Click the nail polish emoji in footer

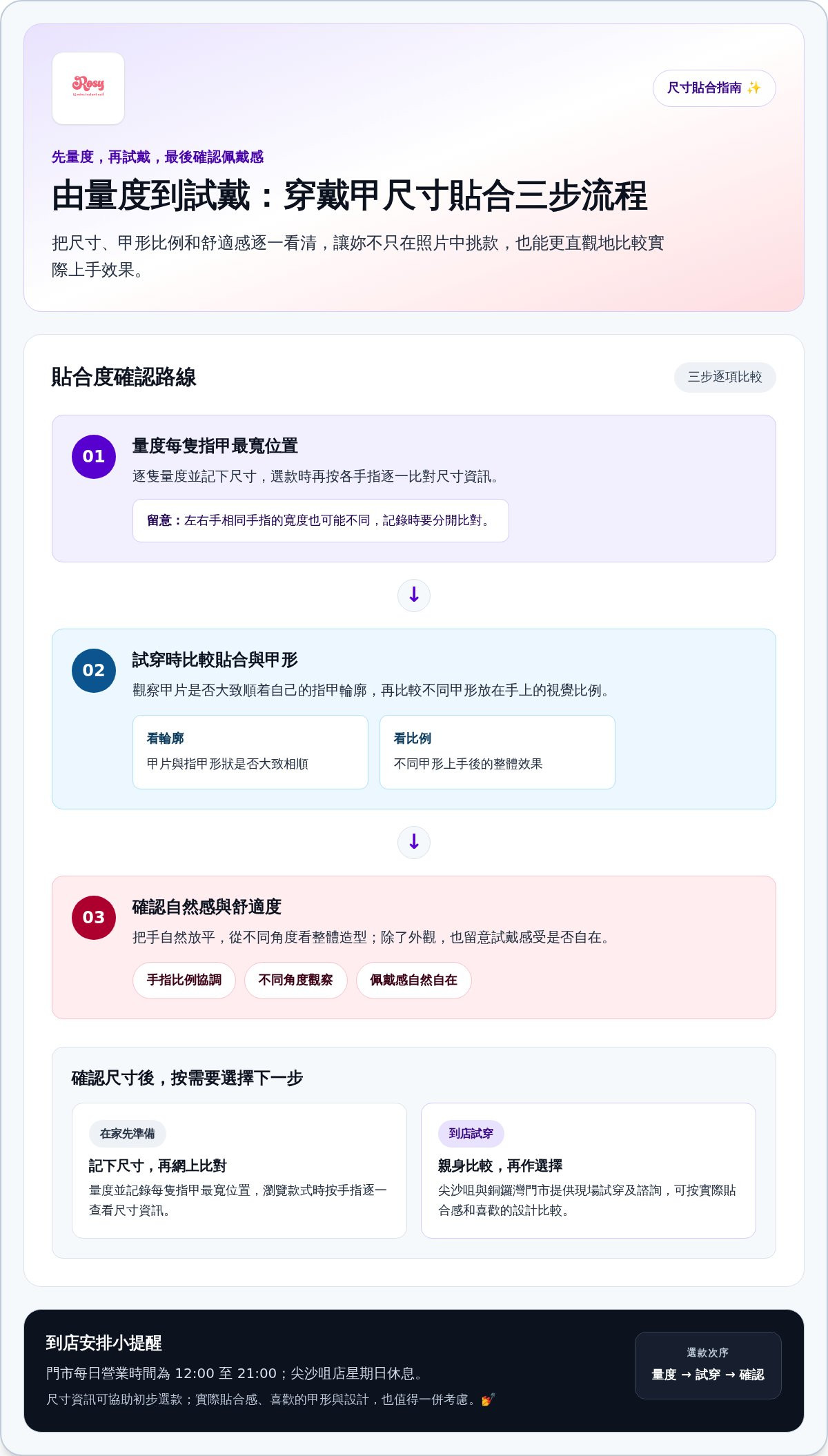coord(488,1400)
